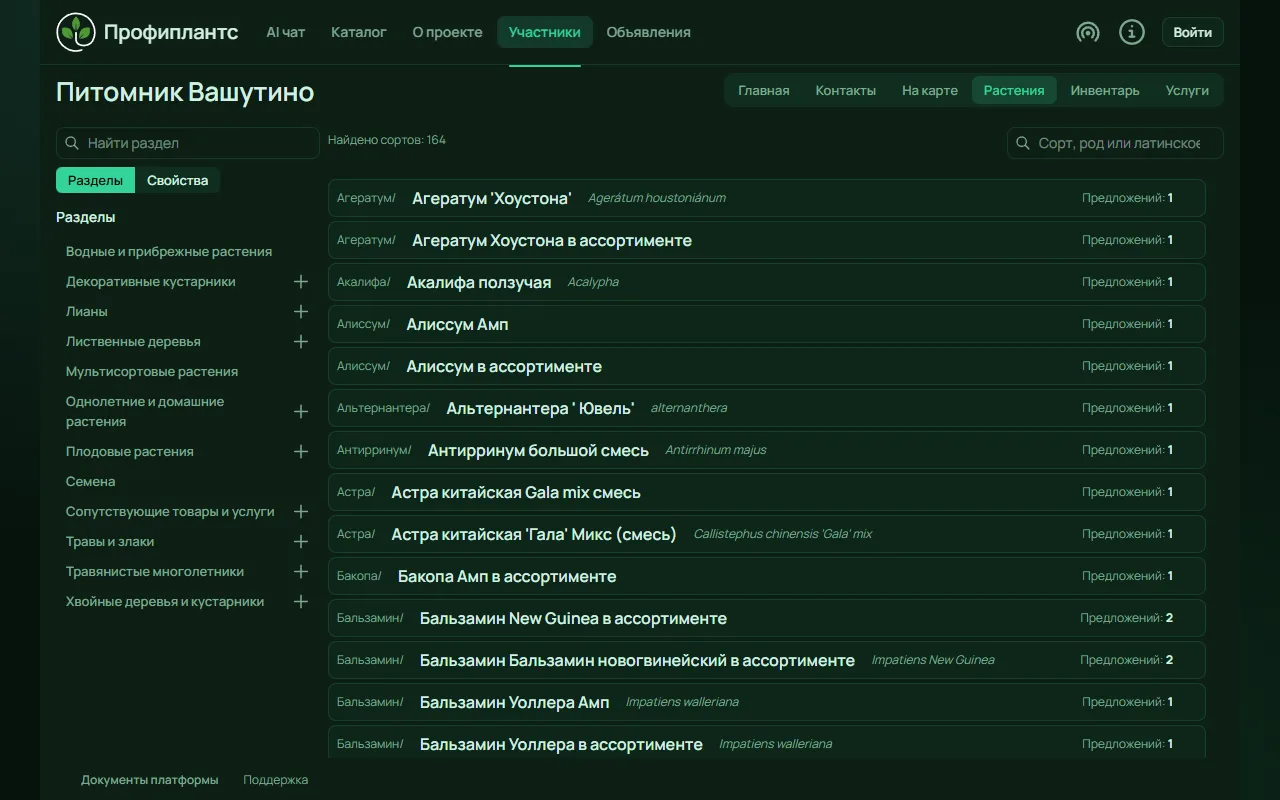Screen dimensions: 1280x800
Task: Go to О проекте page
Action: pyautogui.click(x=447, y=32)
